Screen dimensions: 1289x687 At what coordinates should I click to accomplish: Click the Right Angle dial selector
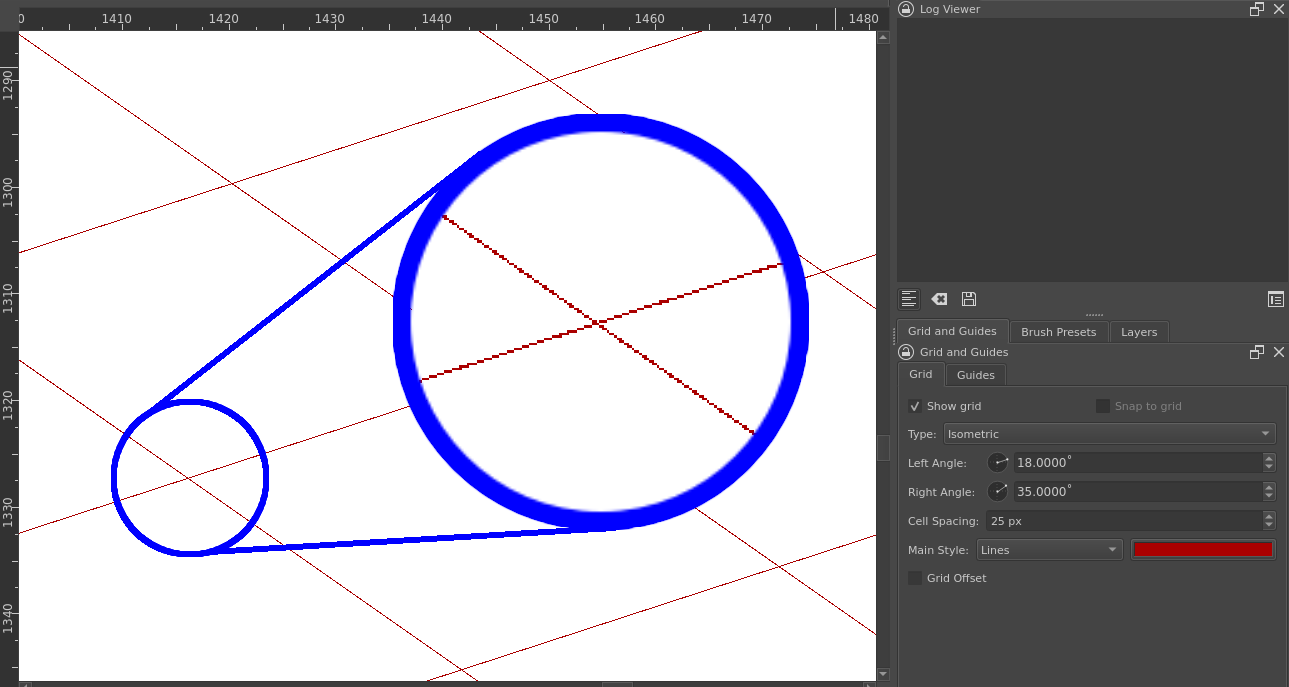click(998, 492)
